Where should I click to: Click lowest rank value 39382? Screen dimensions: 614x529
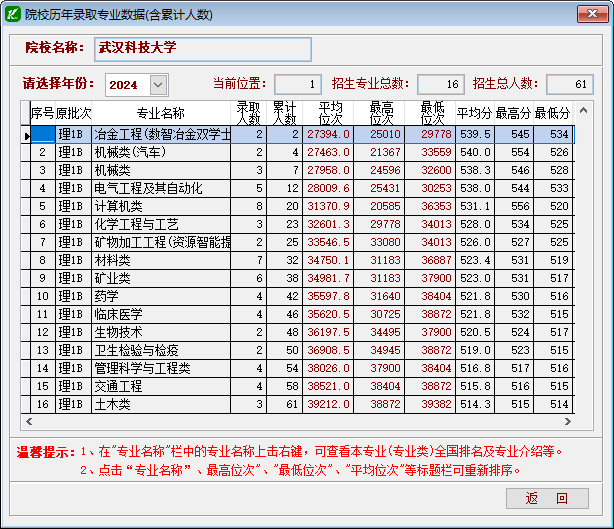point(430,404)
